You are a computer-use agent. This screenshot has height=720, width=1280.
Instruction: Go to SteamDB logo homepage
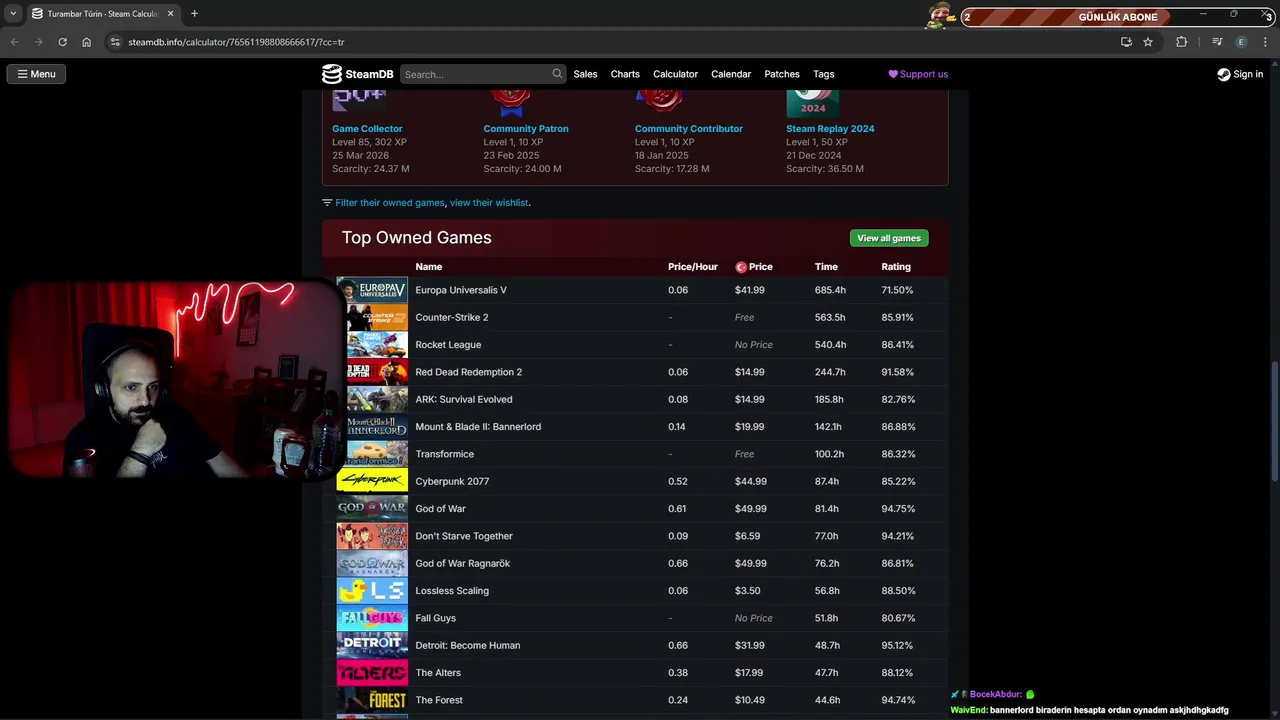[357, 74]
